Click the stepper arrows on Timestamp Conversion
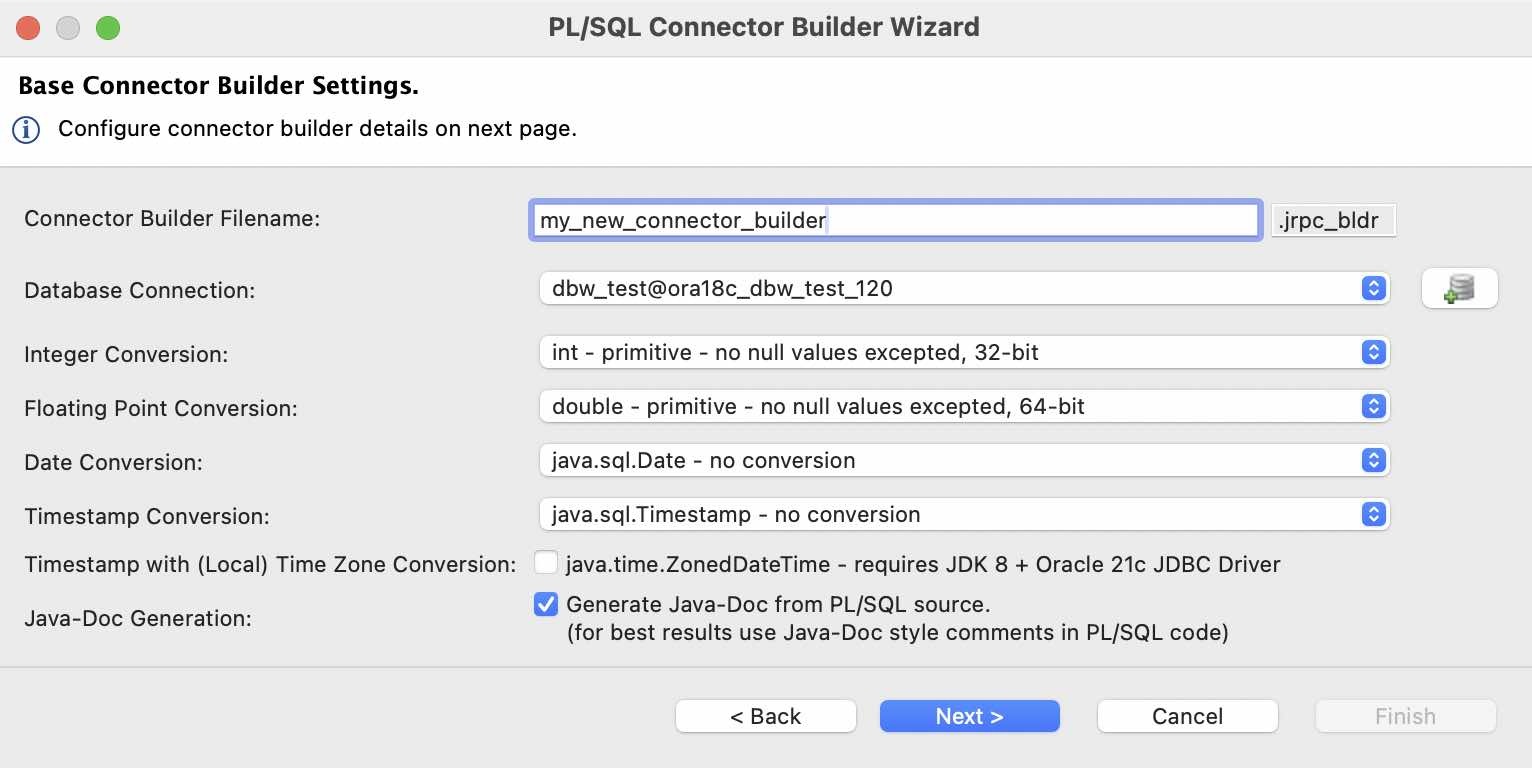1532x768 pixels. [x=1374, y=514]
